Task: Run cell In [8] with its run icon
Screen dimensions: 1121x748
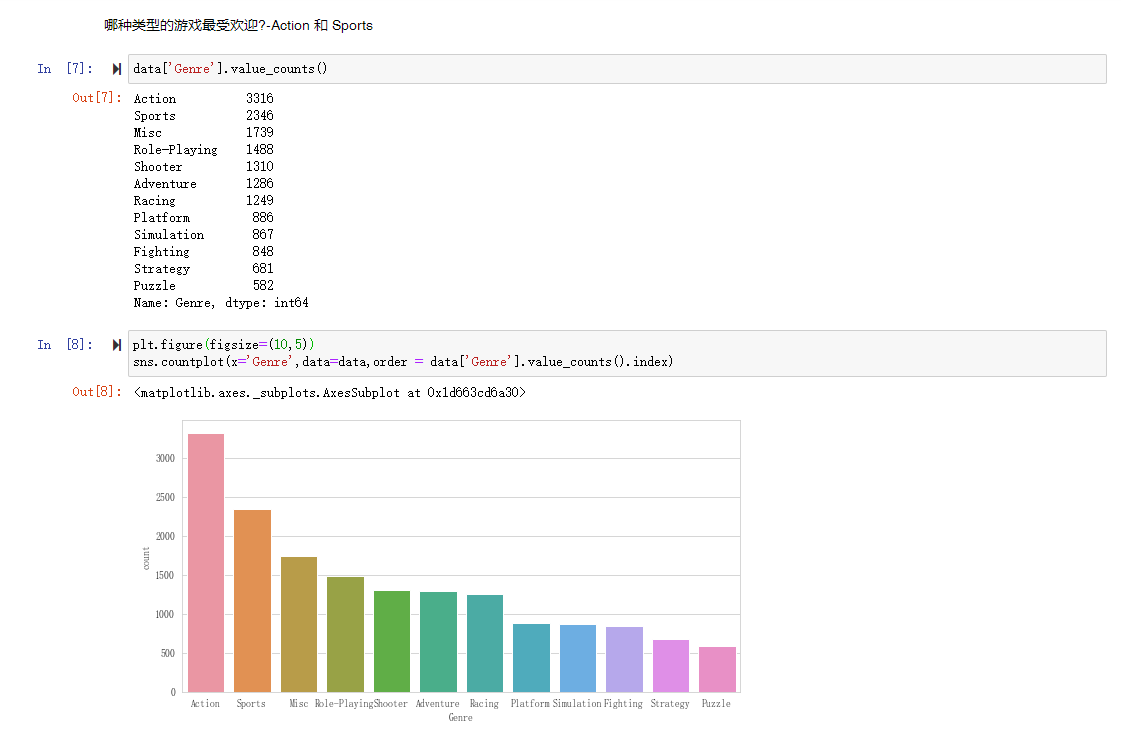Action: (x=117, y=345)
